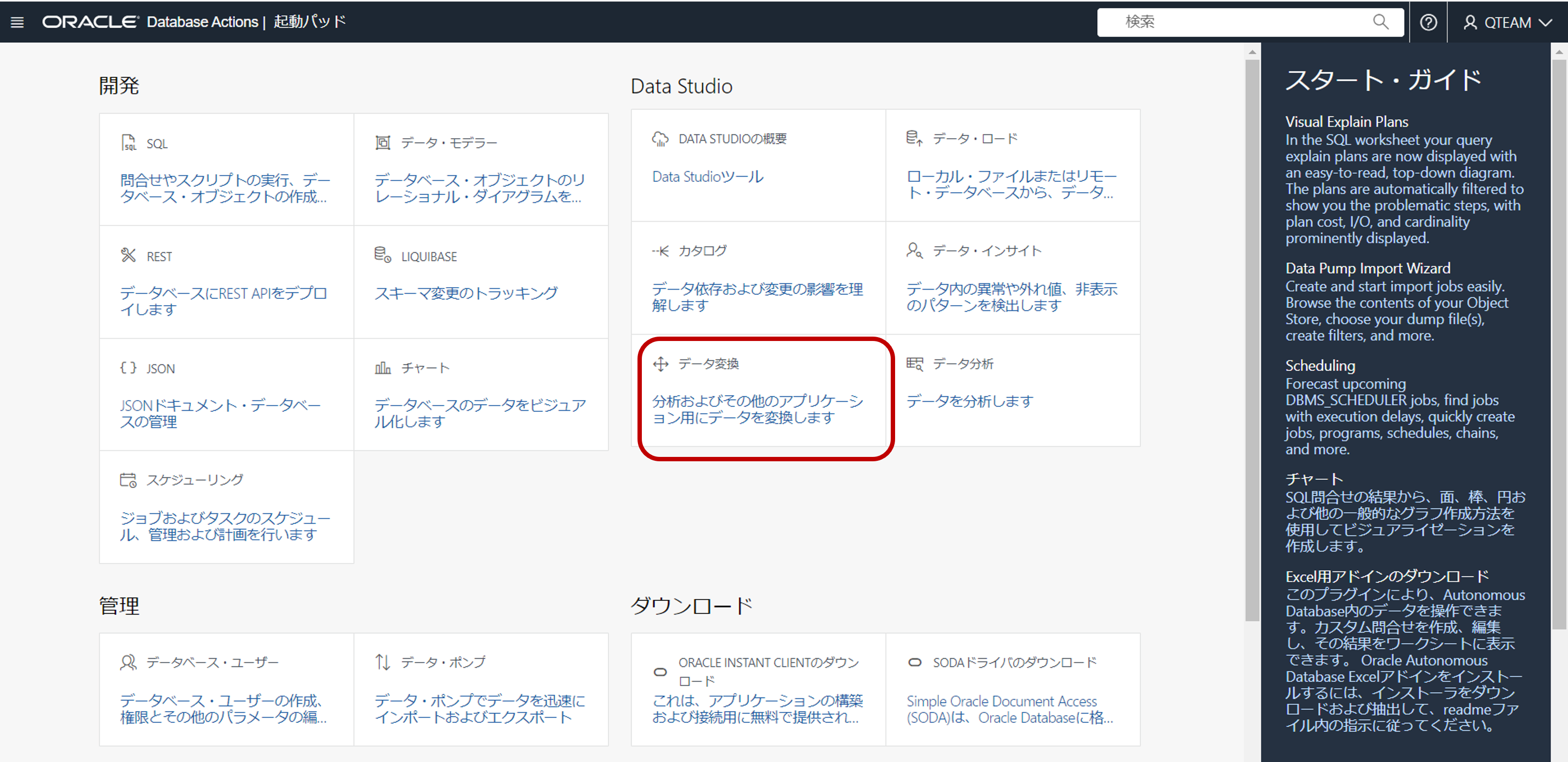1568x762 pixels.
Task: Select the SQL worksheet icon
Action: (x=129, y=143)
